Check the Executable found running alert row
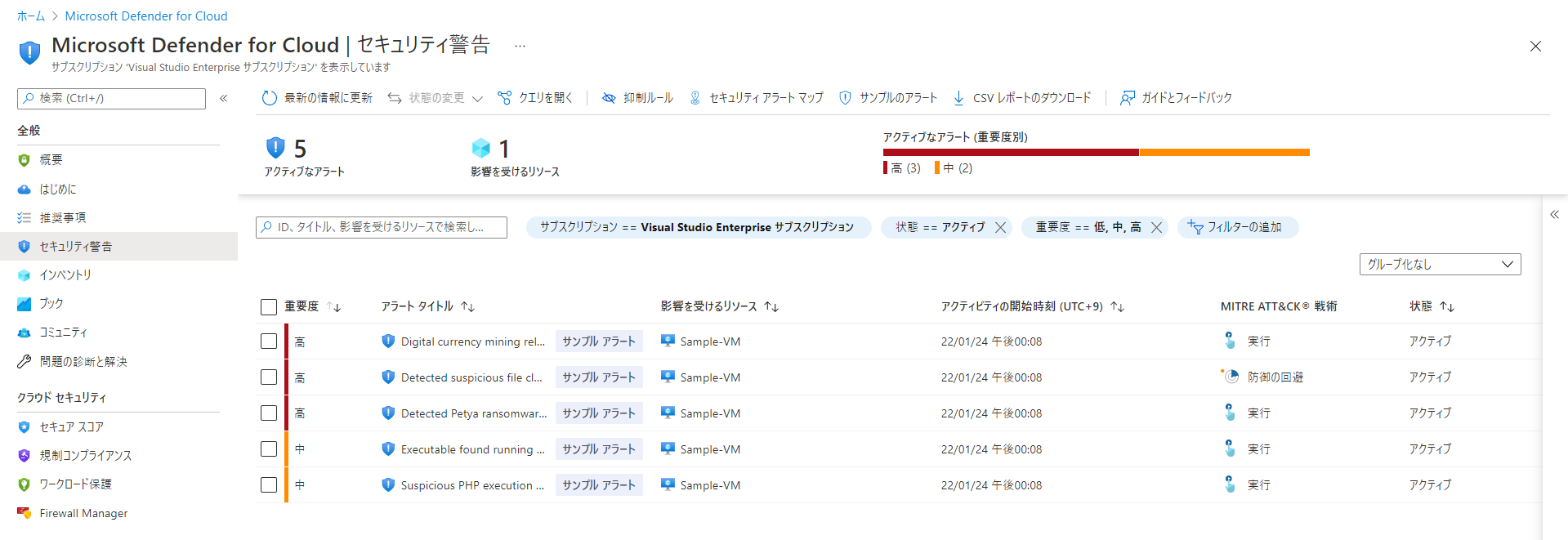1568x540 pixels. pyautogui.click(x=269, y=449)
